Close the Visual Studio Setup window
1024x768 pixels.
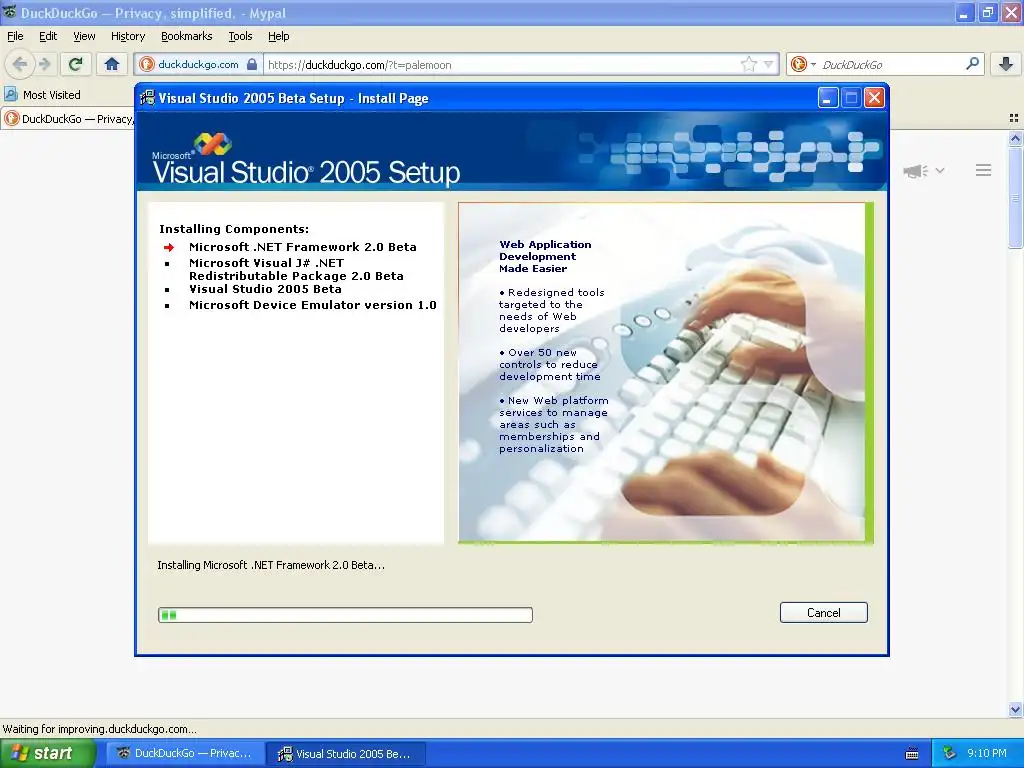point(874,98)
